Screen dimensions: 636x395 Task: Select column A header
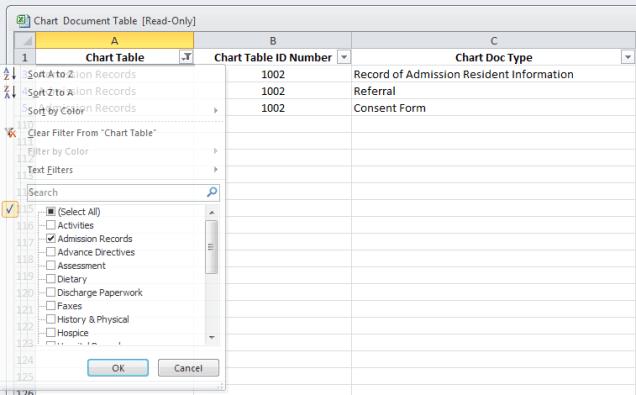point(114,41)
